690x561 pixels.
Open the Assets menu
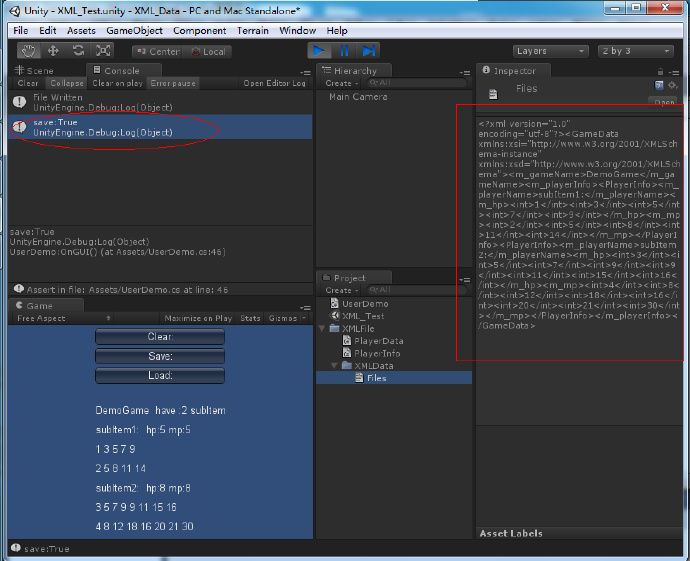pyautogui.click(x=81, y=30)
